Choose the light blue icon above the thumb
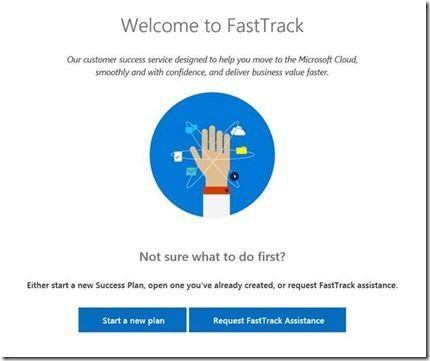430x361 pixels. [191, 128]
